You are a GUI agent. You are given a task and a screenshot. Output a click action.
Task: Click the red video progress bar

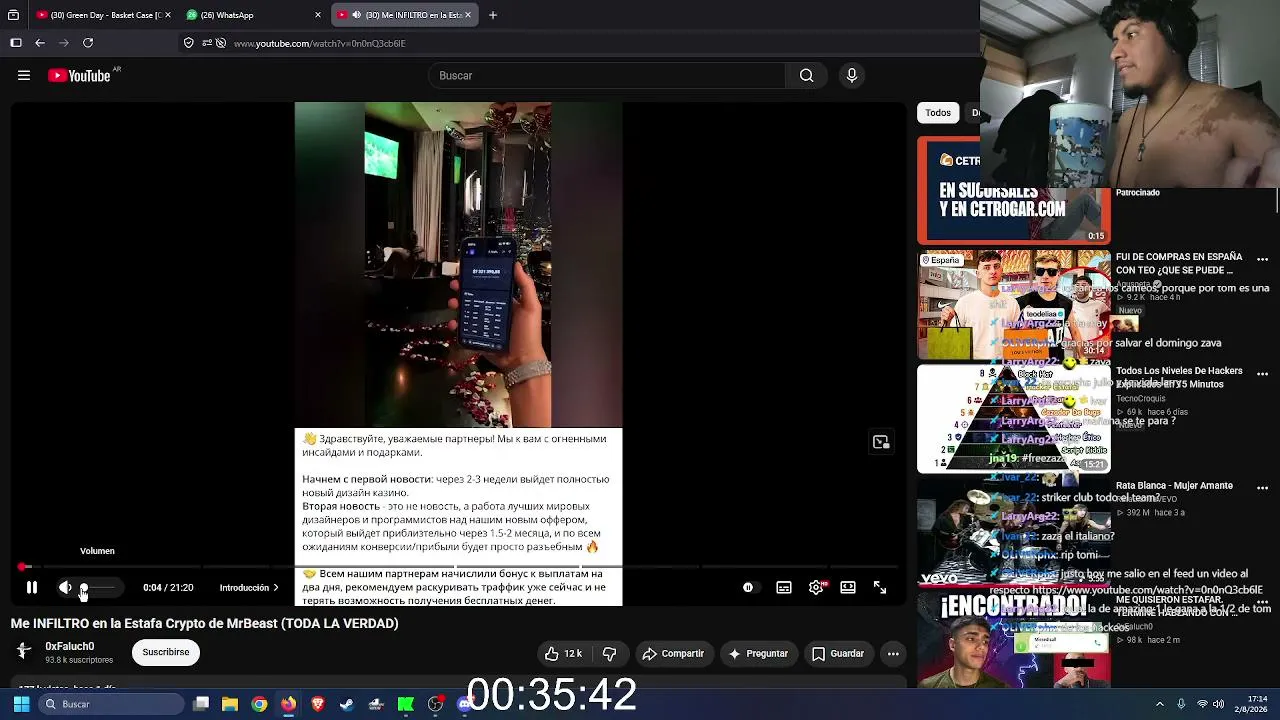click(x=459, y=567)
